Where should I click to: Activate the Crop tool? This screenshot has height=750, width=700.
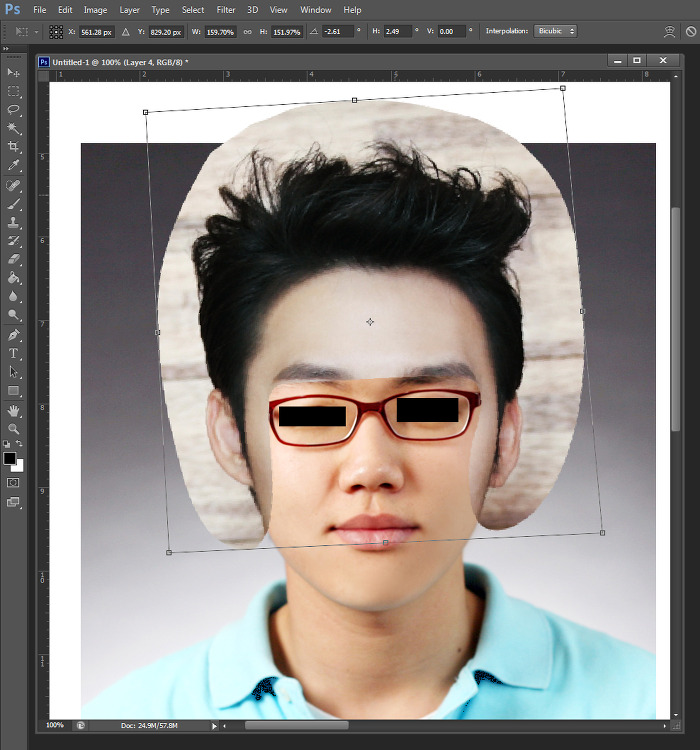(14, 147)
